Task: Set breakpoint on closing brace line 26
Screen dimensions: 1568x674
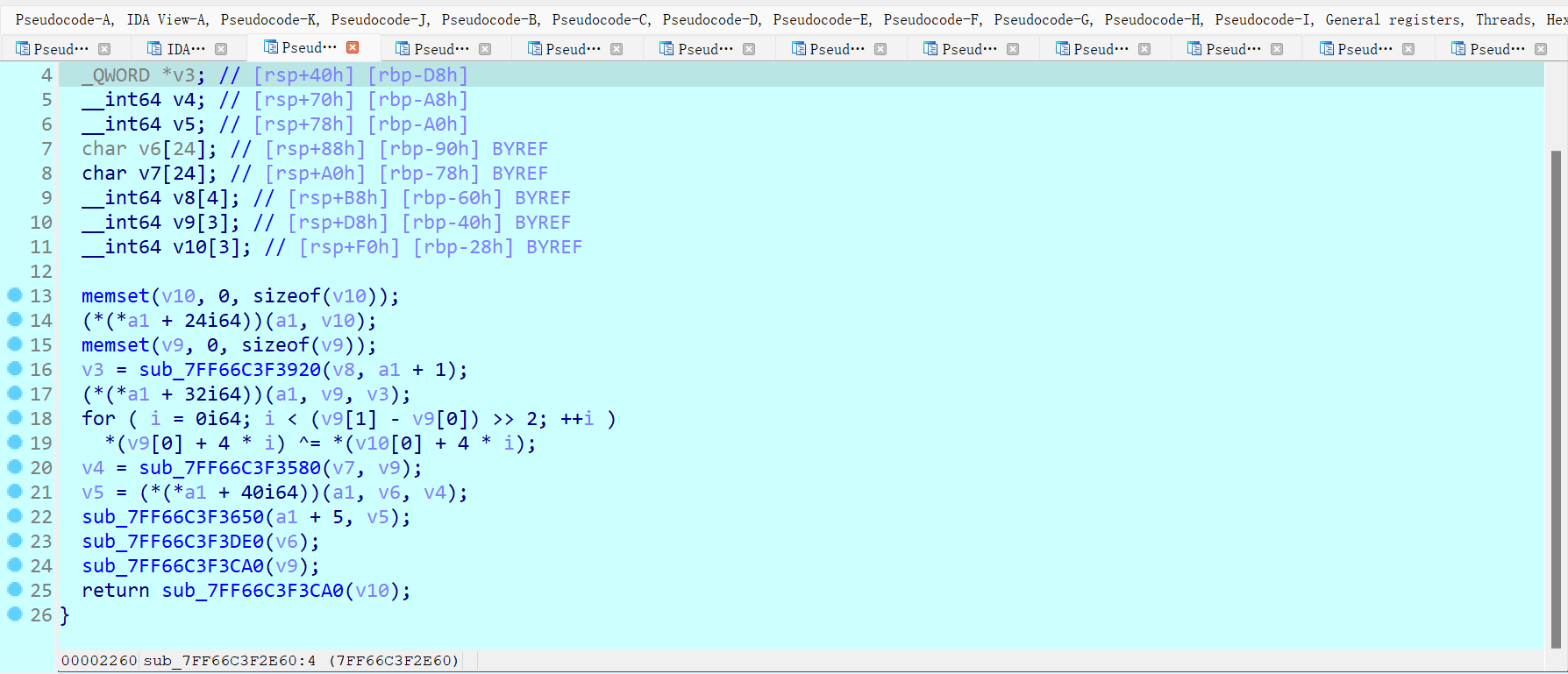Action: 15,614
